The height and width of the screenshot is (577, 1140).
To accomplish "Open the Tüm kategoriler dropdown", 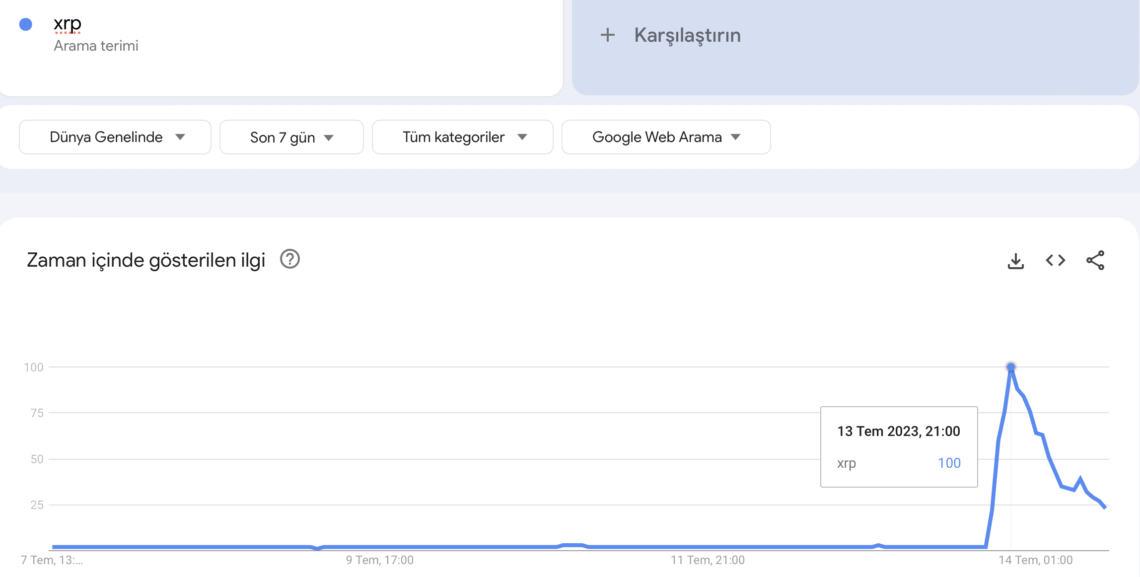I will (x=462, y=137).
